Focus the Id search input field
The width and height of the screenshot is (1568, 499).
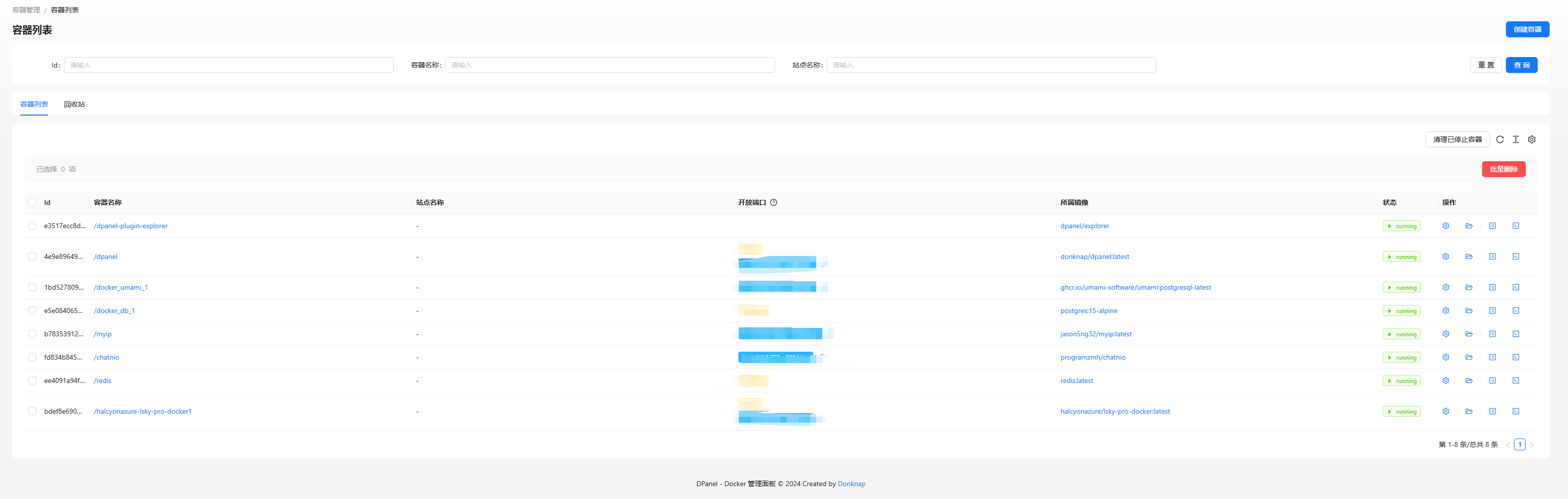[228, 65]
